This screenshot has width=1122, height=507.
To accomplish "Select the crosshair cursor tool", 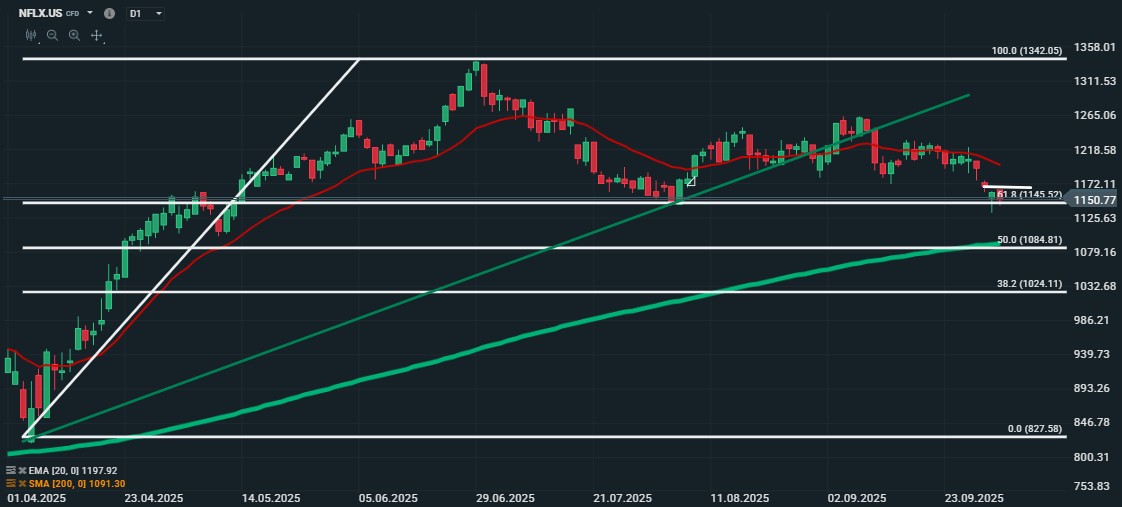I will click(96, 35).
